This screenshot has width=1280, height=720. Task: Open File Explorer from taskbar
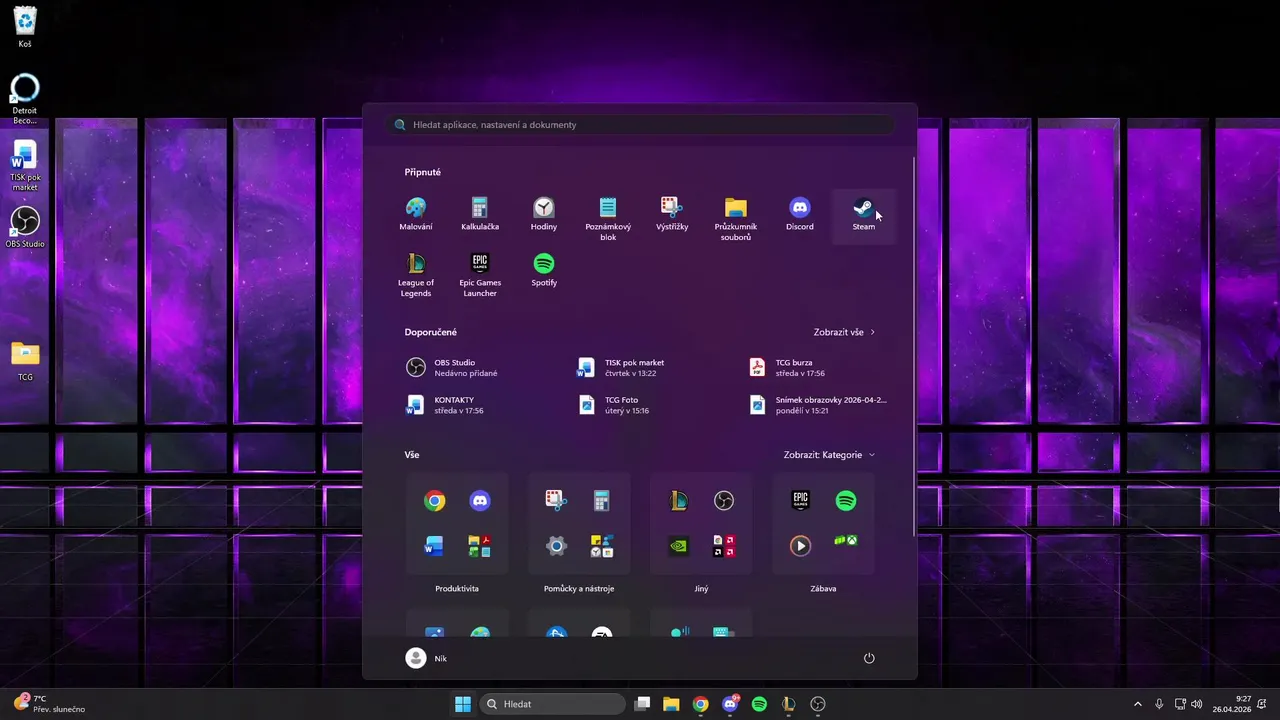click(672, 704)
